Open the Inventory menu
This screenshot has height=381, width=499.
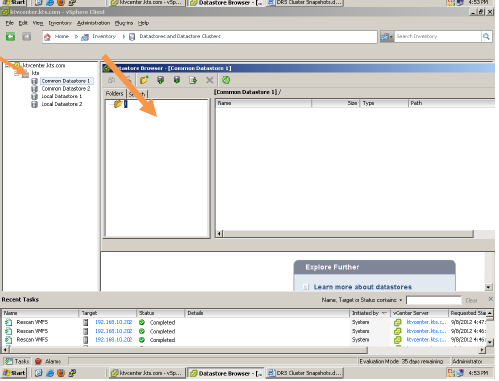tap(60, 23)
